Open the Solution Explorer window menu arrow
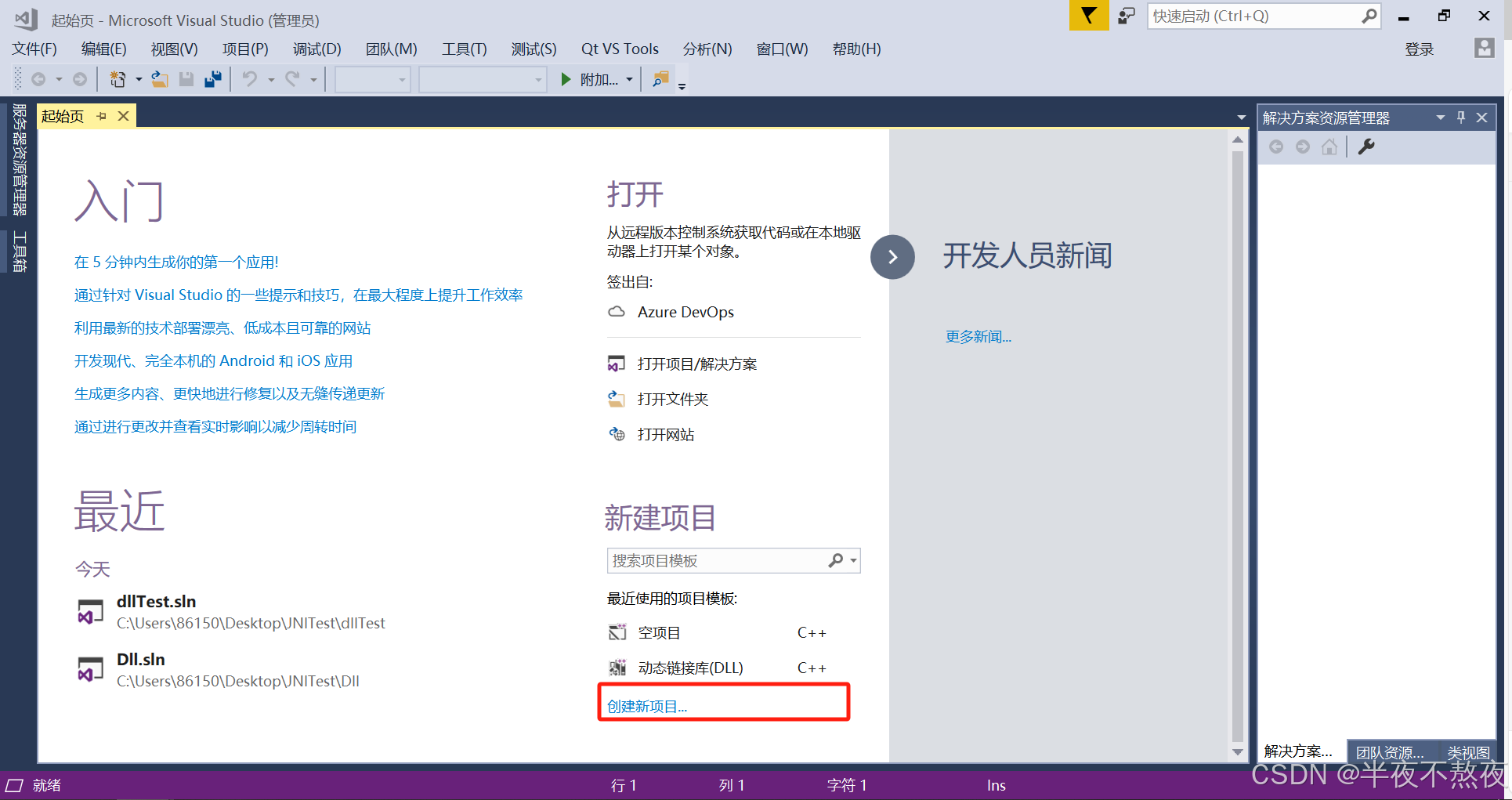The image size is (1512, 800). (x=1440, y=117)
